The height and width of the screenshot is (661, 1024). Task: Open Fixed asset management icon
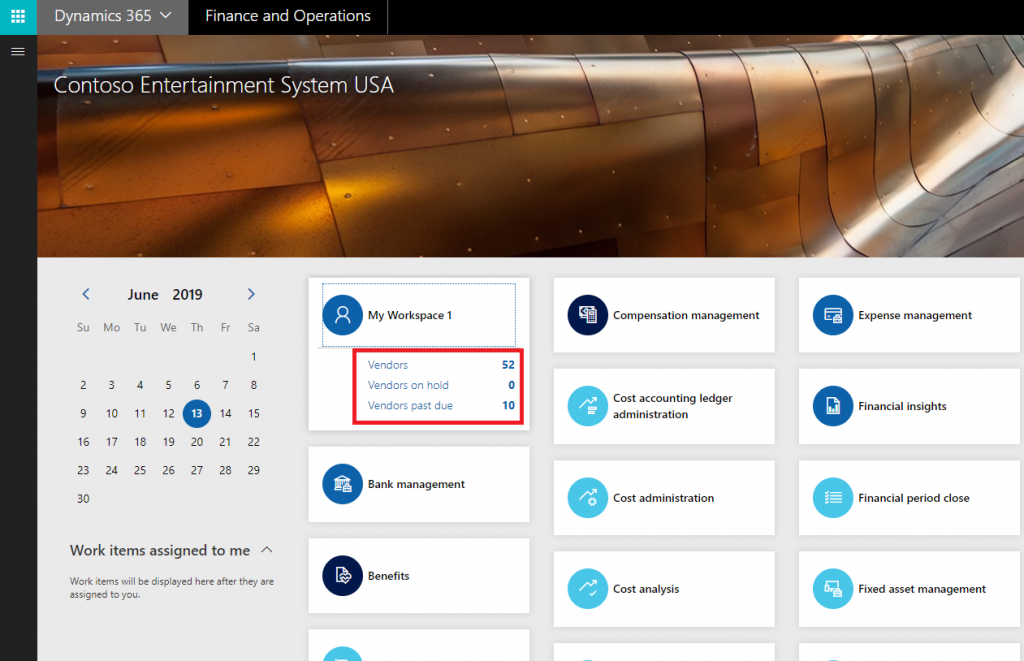coord(833,588)
